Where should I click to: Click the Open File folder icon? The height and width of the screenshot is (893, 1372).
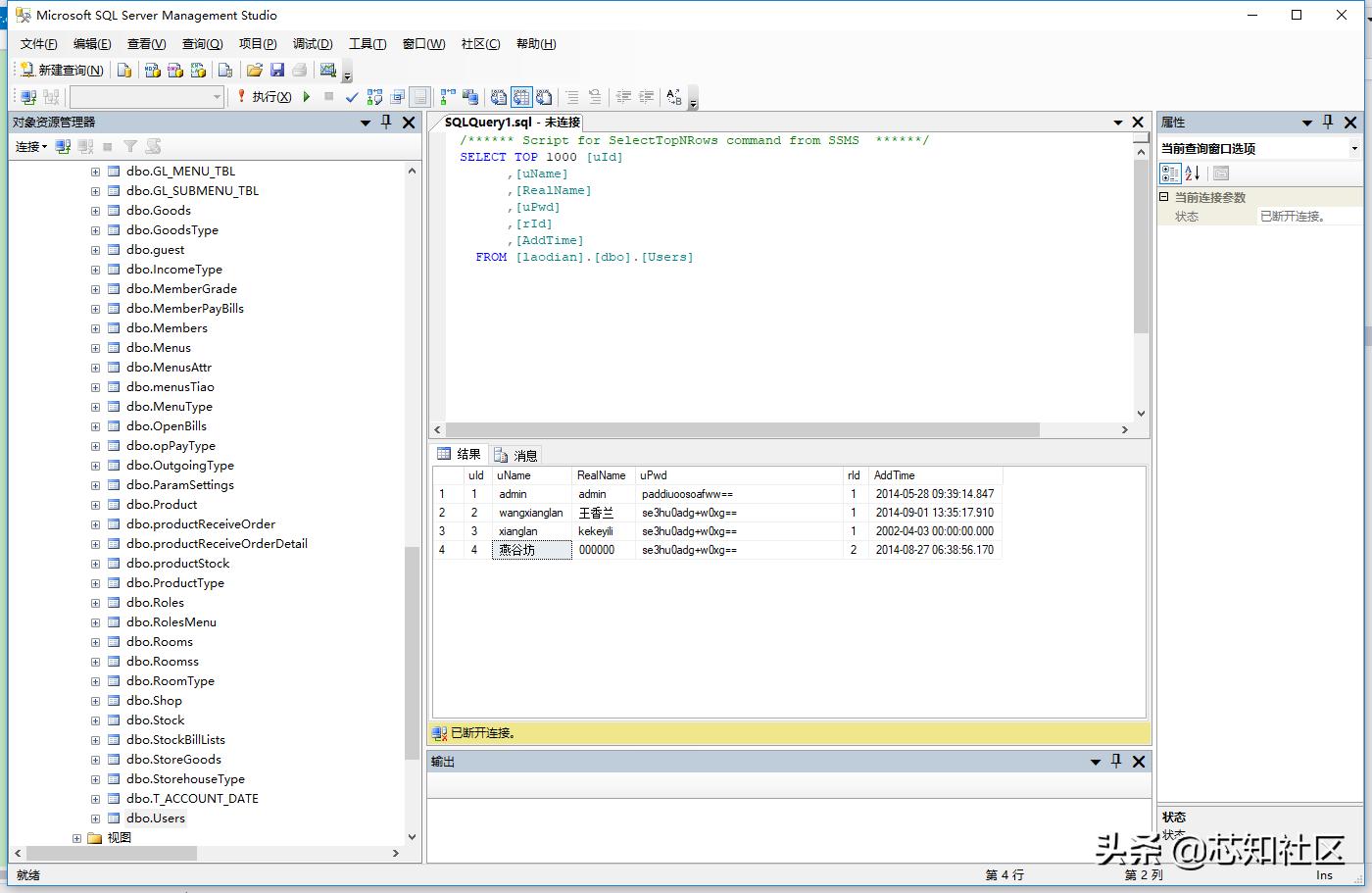click(254, 70)
